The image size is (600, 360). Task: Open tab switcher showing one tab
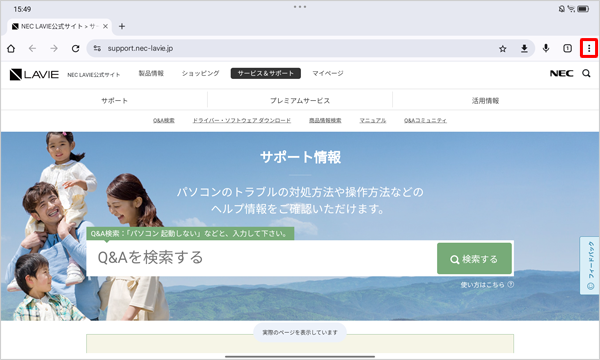[567, 48]
